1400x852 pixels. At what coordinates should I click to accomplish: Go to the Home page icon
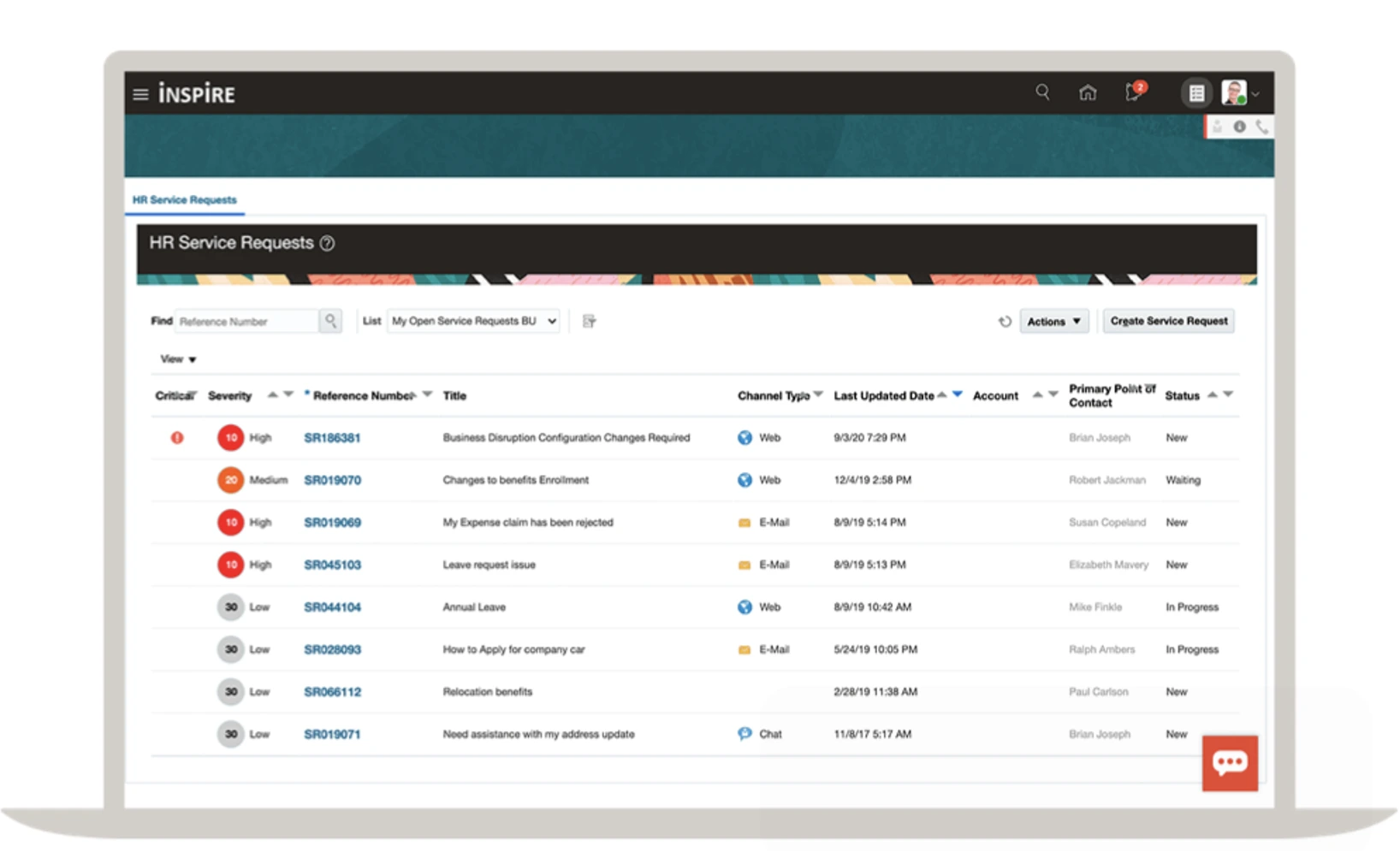click(1087, 92)
